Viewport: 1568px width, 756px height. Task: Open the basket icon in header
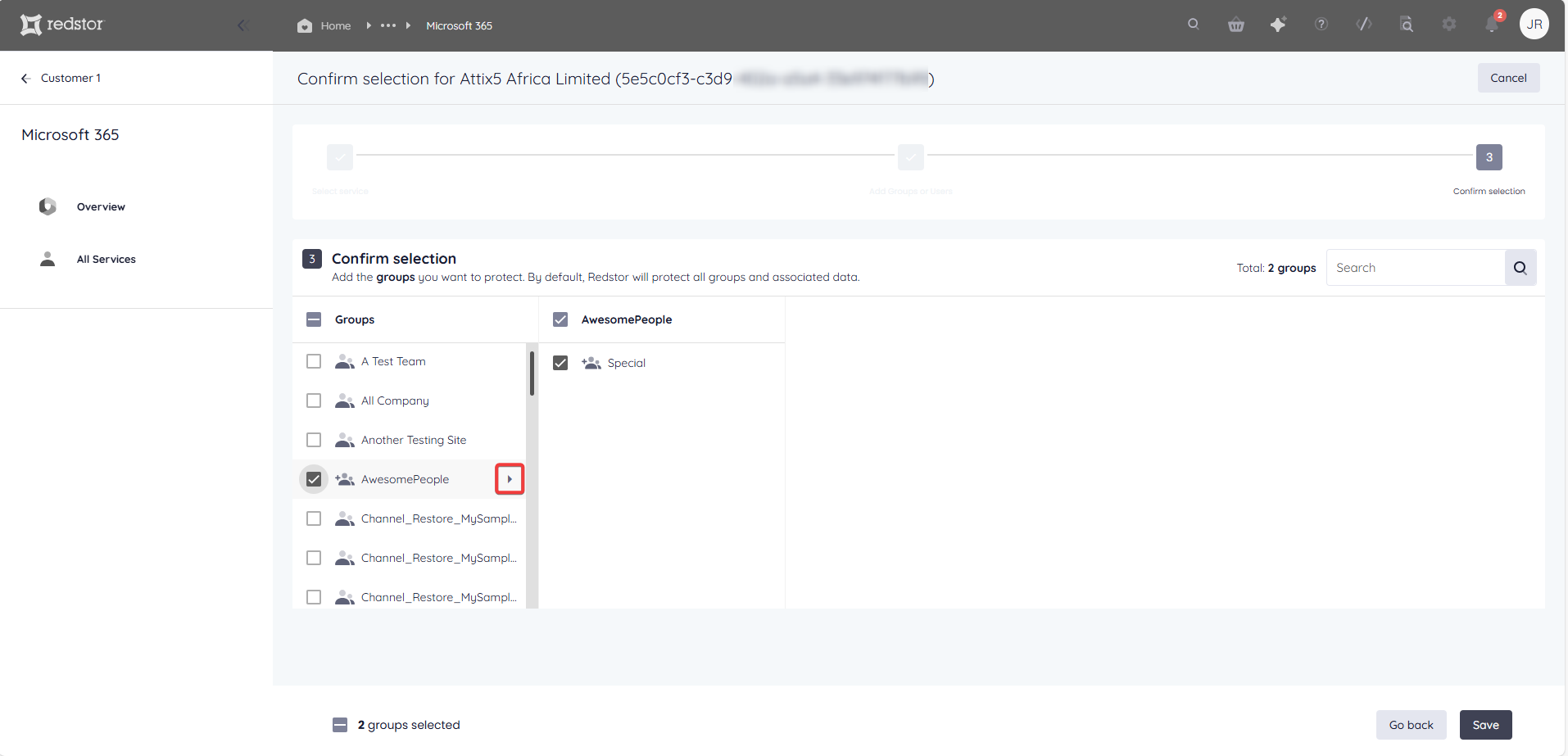coord(1236,25)
